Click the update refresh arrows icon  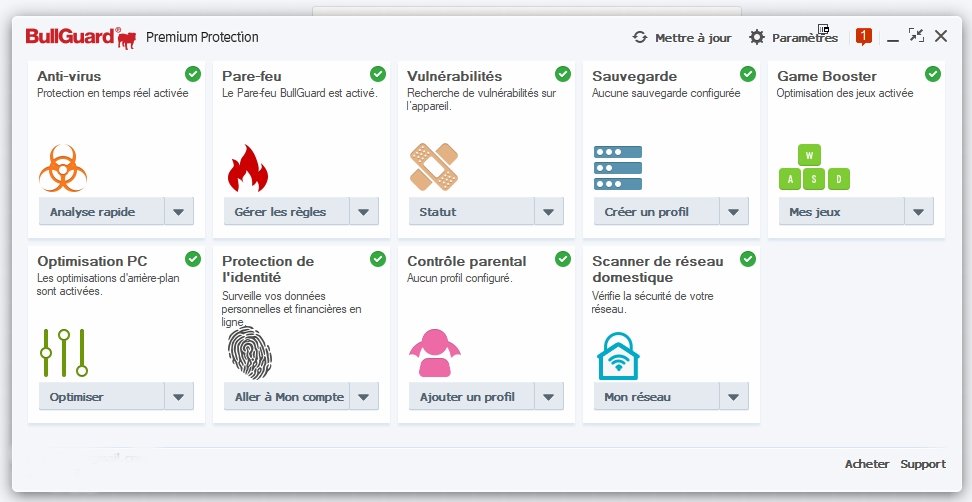(x=640, y=37)
